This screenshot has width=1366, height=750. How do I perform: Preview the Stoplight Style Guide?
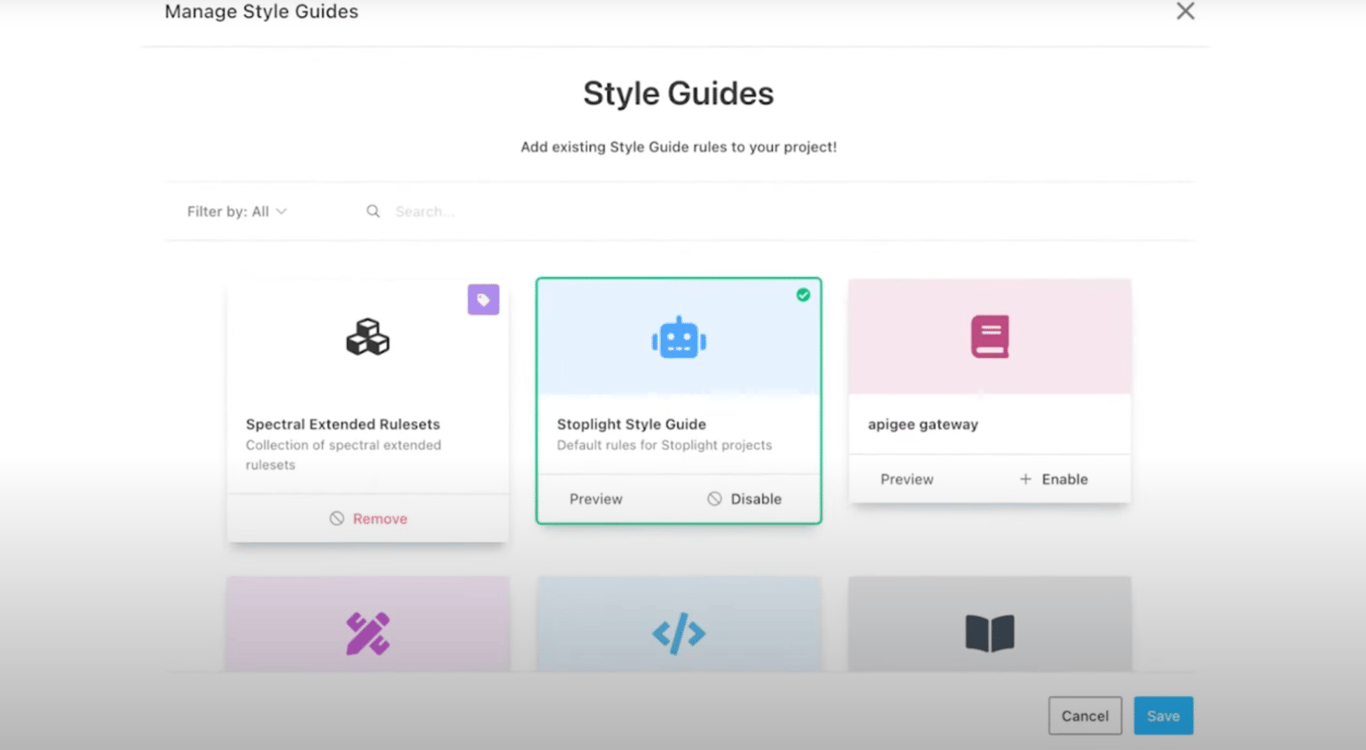tap(596, 499)
